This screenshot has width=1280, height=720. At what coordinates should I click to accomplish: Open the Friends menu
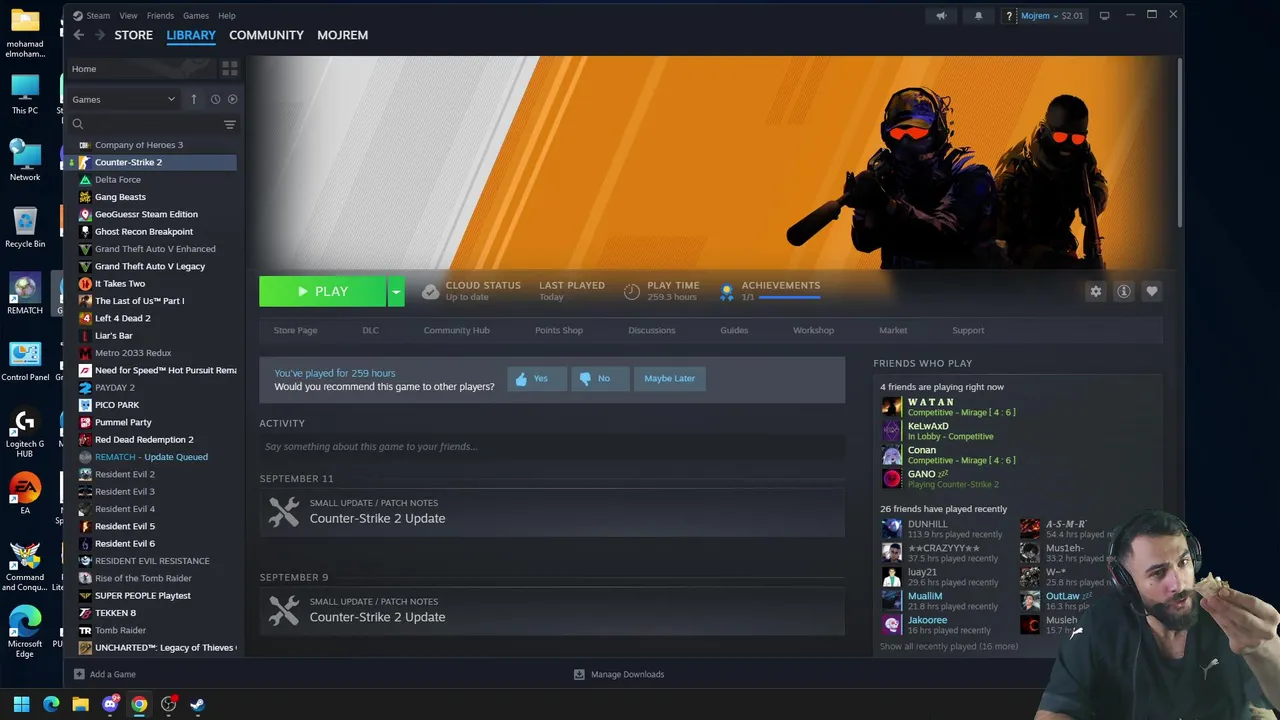coord(160,16)
